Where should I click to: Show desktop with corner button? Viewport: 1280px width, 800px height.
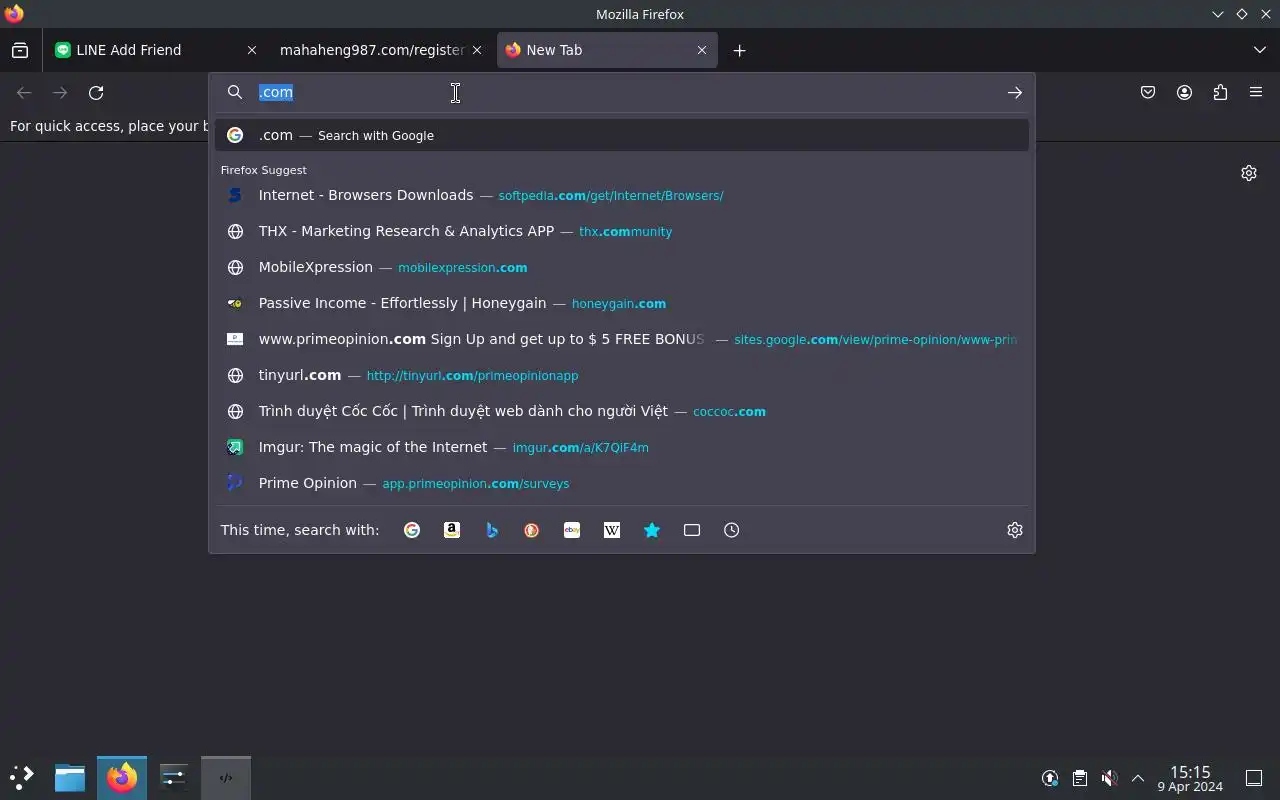click(x=1254, y=778)
